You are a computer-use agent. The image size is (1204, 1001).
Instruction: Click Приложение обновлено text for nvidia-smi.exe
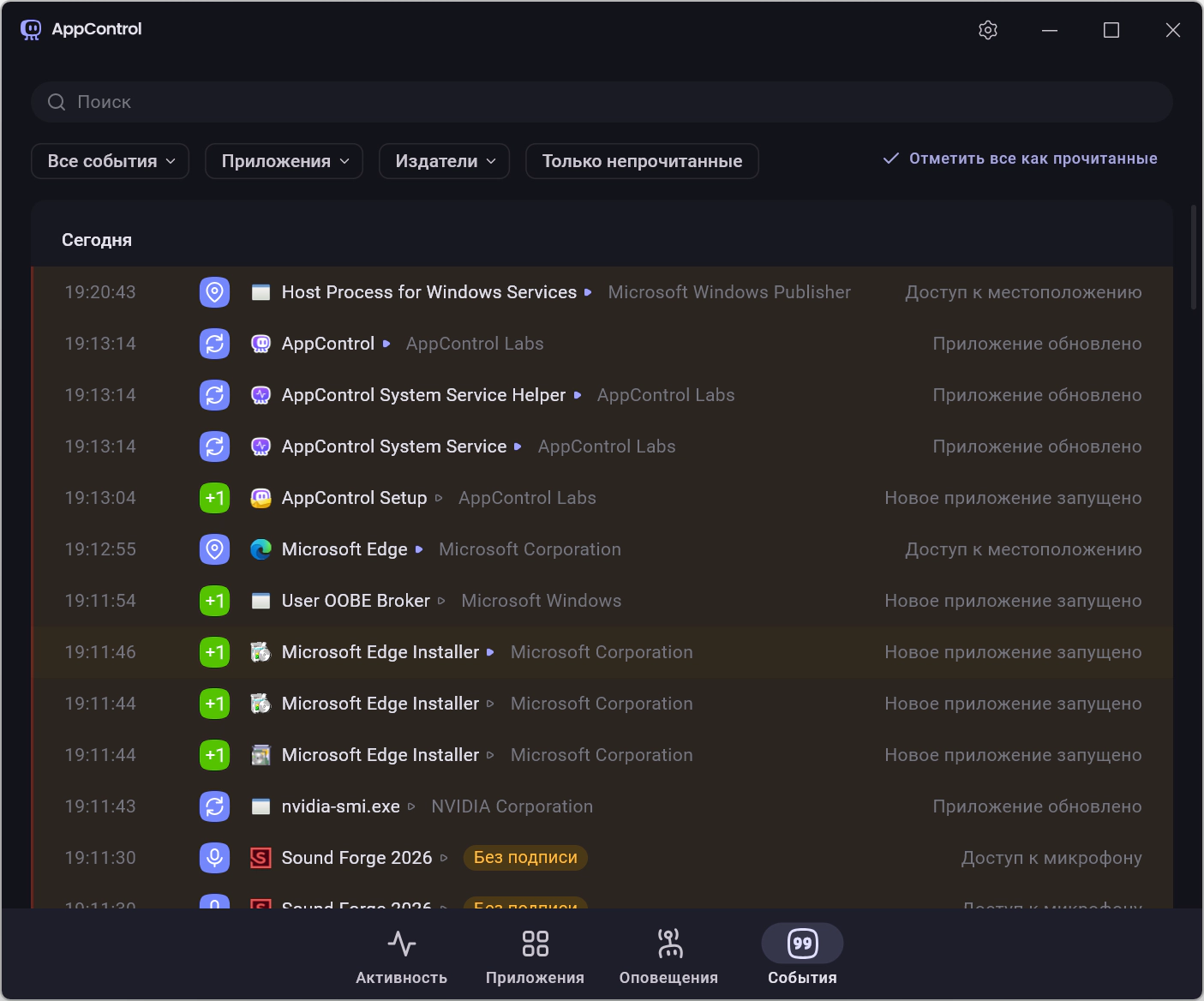pos(1037,806)
